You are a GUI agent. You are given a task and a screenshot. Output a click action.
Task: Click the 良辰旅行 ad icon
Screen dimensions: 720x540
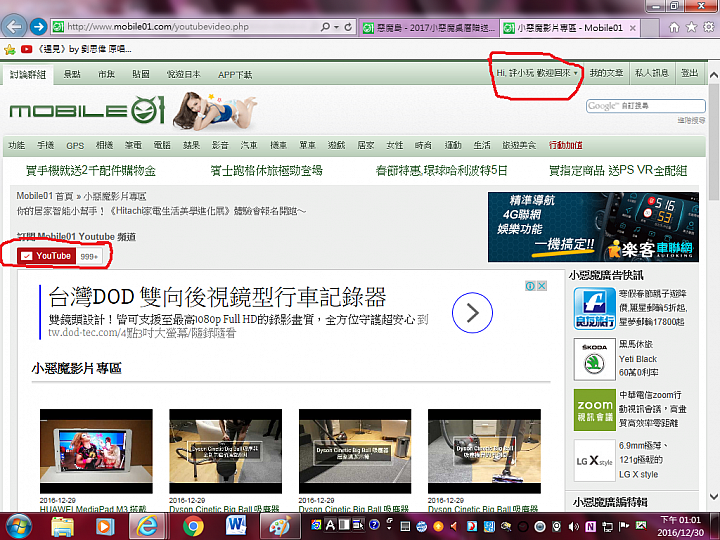pyautogui.click(x=594, y=308)
